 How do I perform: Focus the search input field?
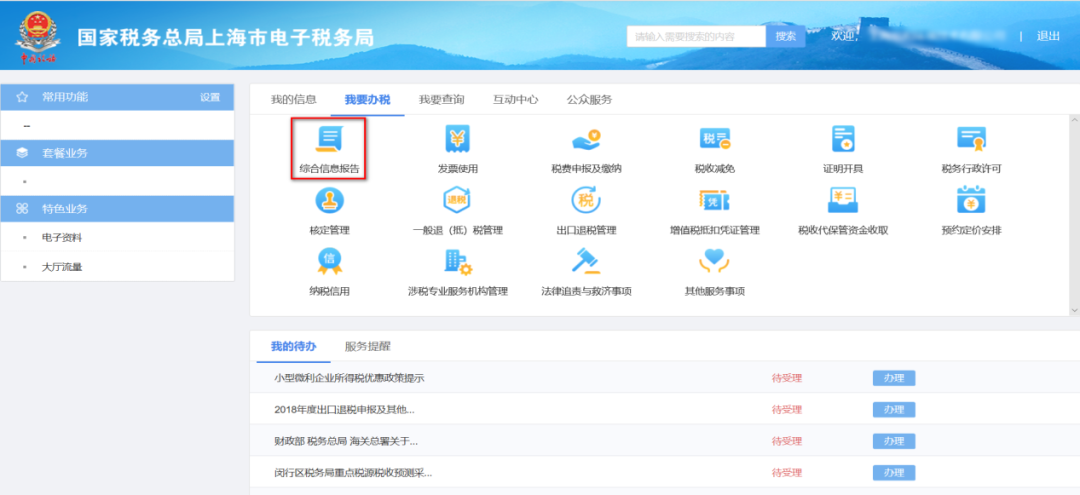(696, 36)
